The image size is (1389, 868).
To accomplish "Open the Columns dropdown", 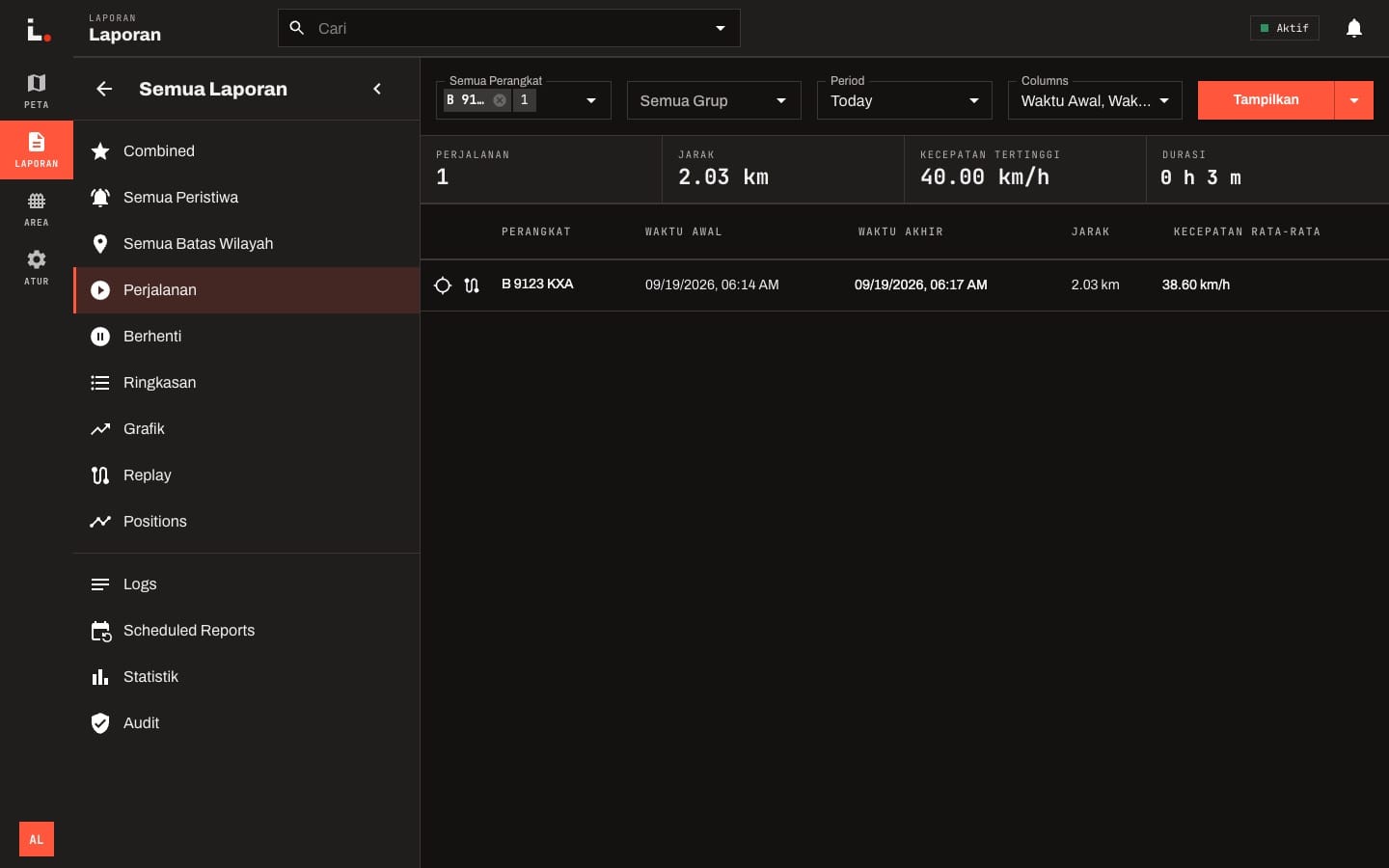I will tap(1095, 100).
